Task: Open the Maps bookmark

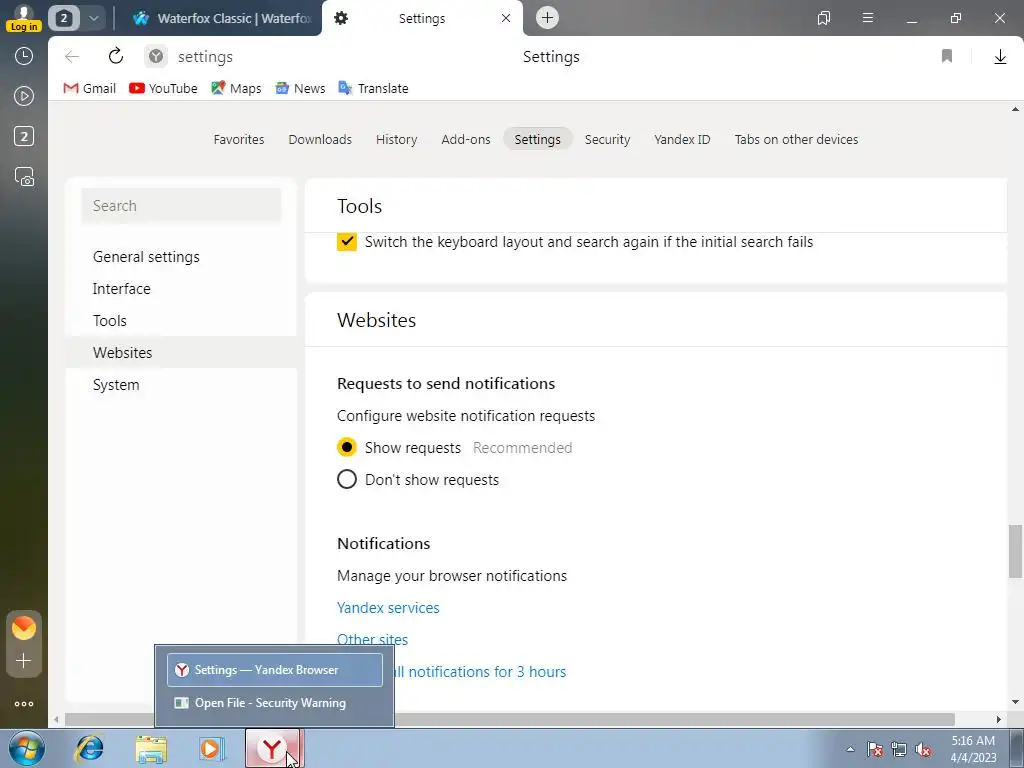Action: pos(236,88)
